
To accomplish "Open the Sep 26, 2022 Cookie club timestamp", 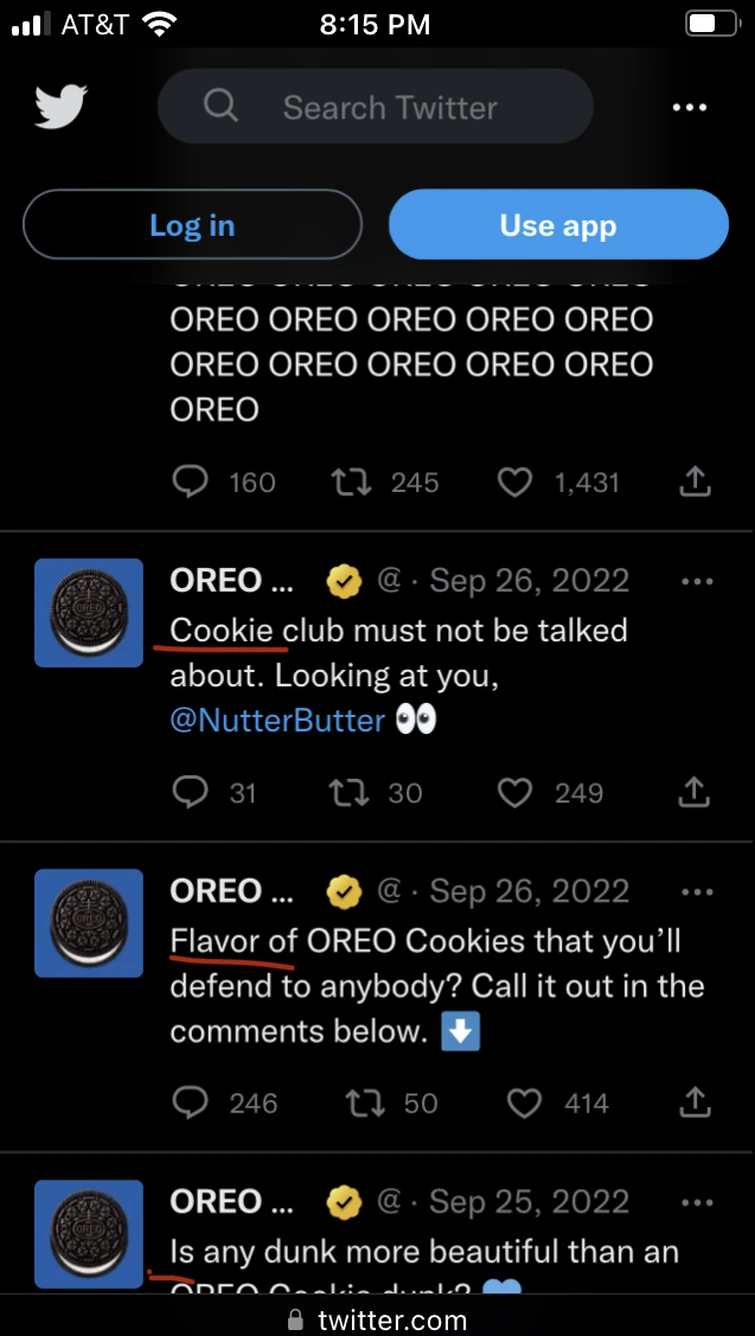I will [x=528, y=581].
